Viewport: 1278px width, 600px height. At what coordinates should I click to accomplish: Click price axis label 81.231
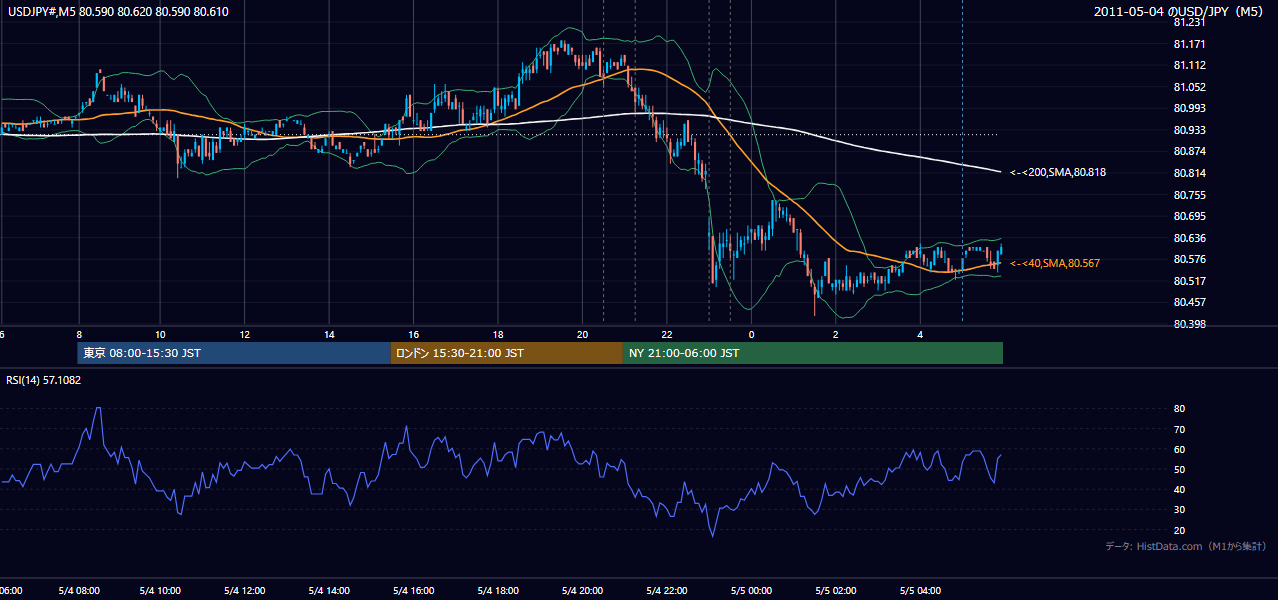tap(1189, 22)
